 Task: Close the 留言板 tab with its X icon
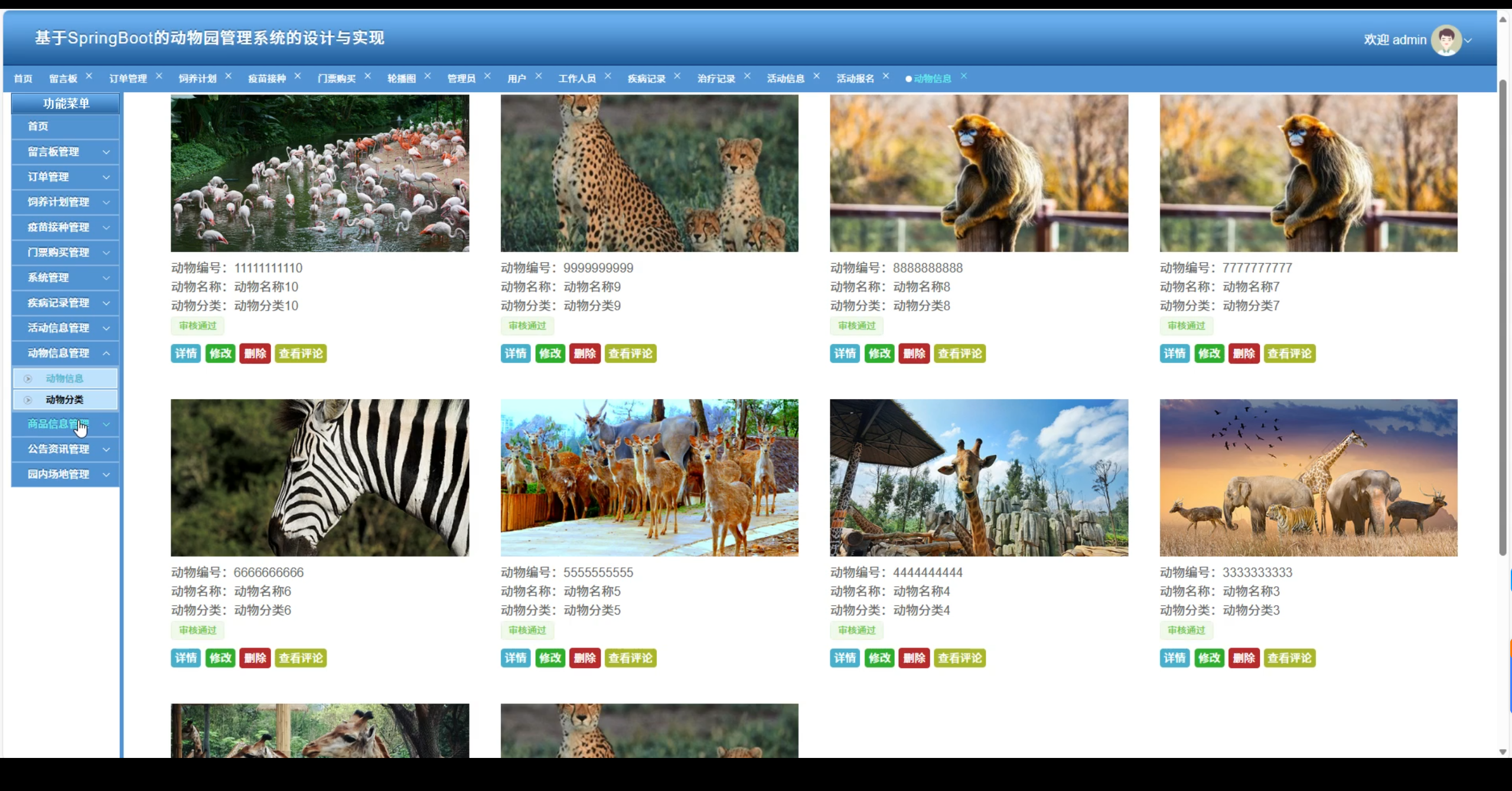89,76
